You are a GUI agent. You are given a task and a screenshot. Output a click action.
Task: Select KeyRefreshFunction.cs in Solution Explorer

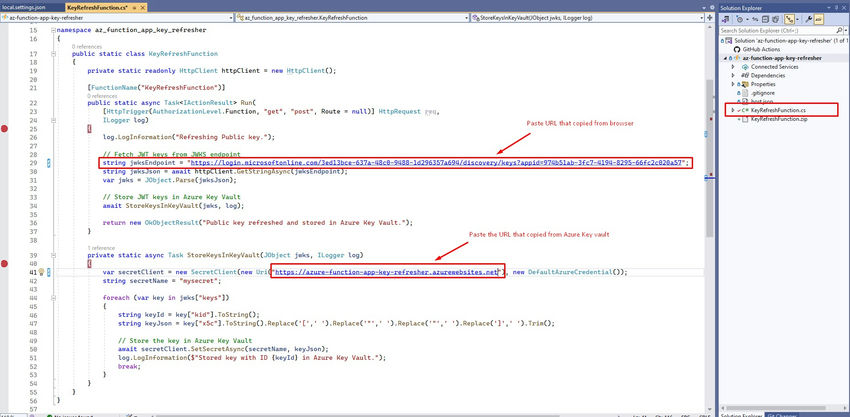point(778,110)
